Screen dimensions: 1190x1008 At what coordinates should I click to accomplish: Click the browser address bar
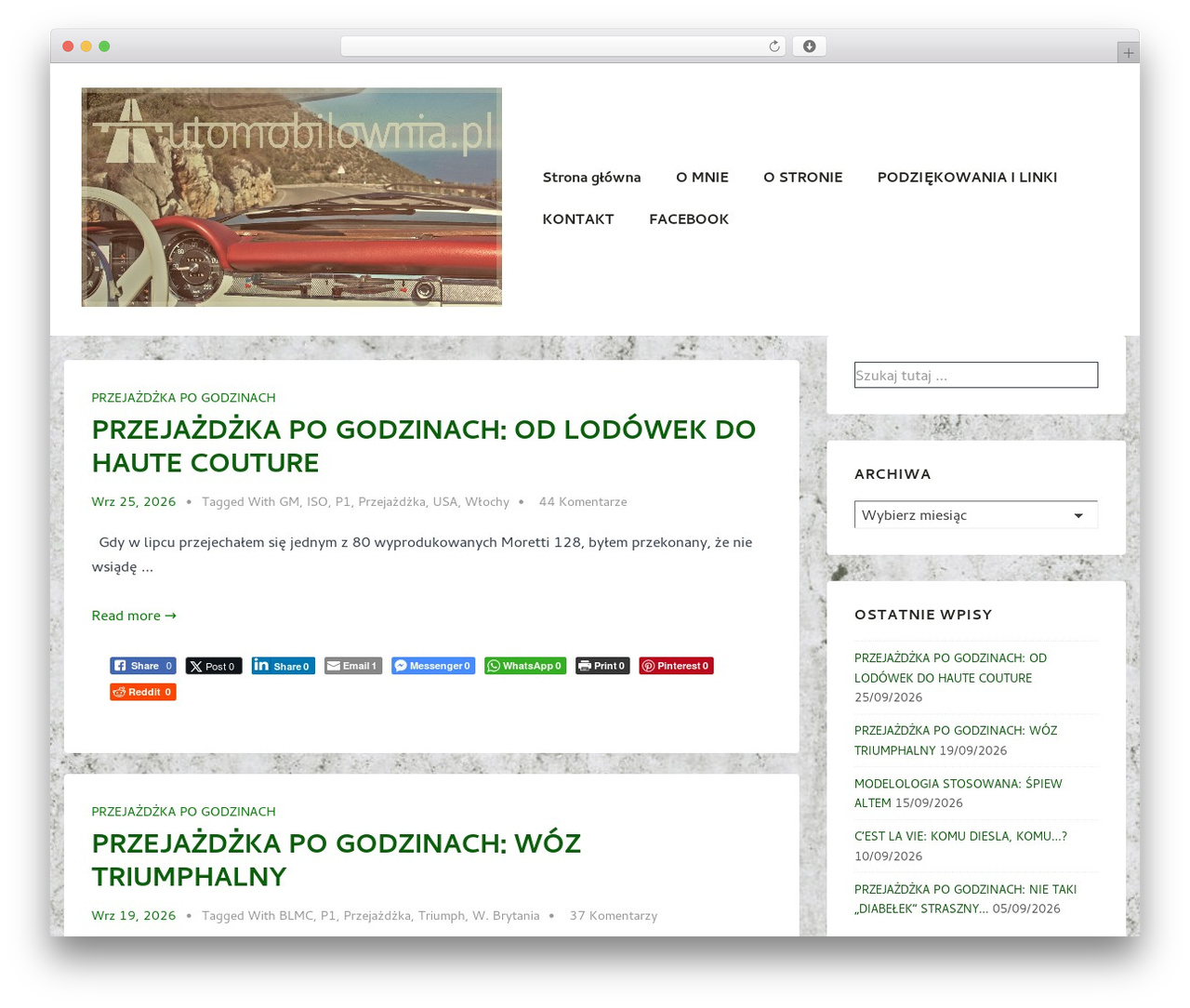(563, 46)
